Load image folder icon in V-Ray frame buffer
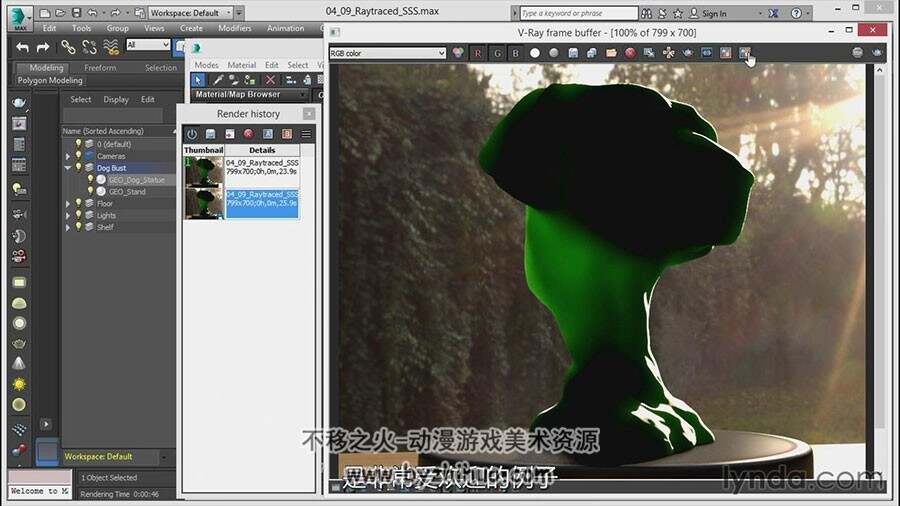 [x=611, y=53]
